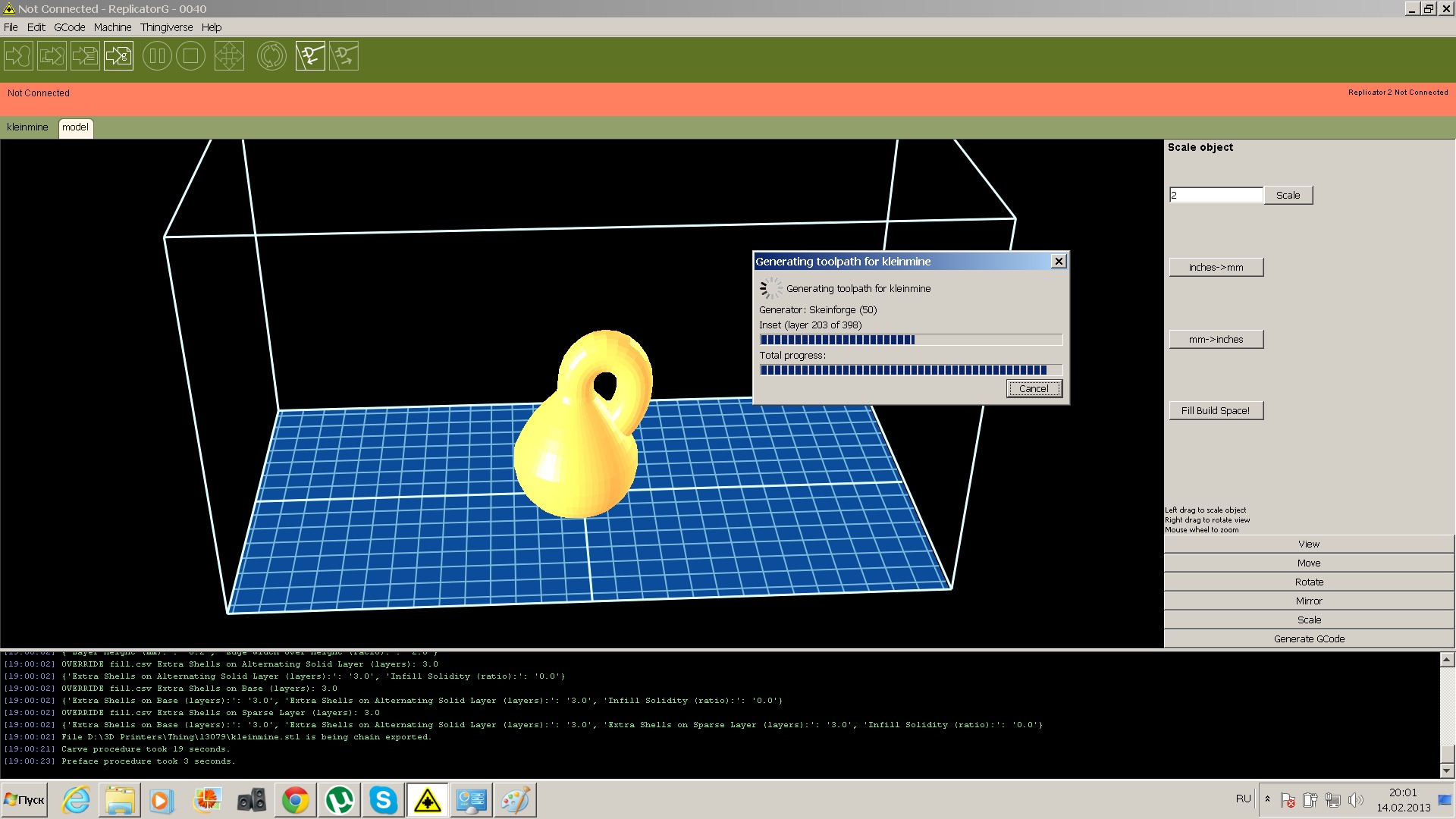The height and width of the screenshot is (819, 1456).
Task: Click the Generate GCode toolbar icon
Action: [118, 56]
